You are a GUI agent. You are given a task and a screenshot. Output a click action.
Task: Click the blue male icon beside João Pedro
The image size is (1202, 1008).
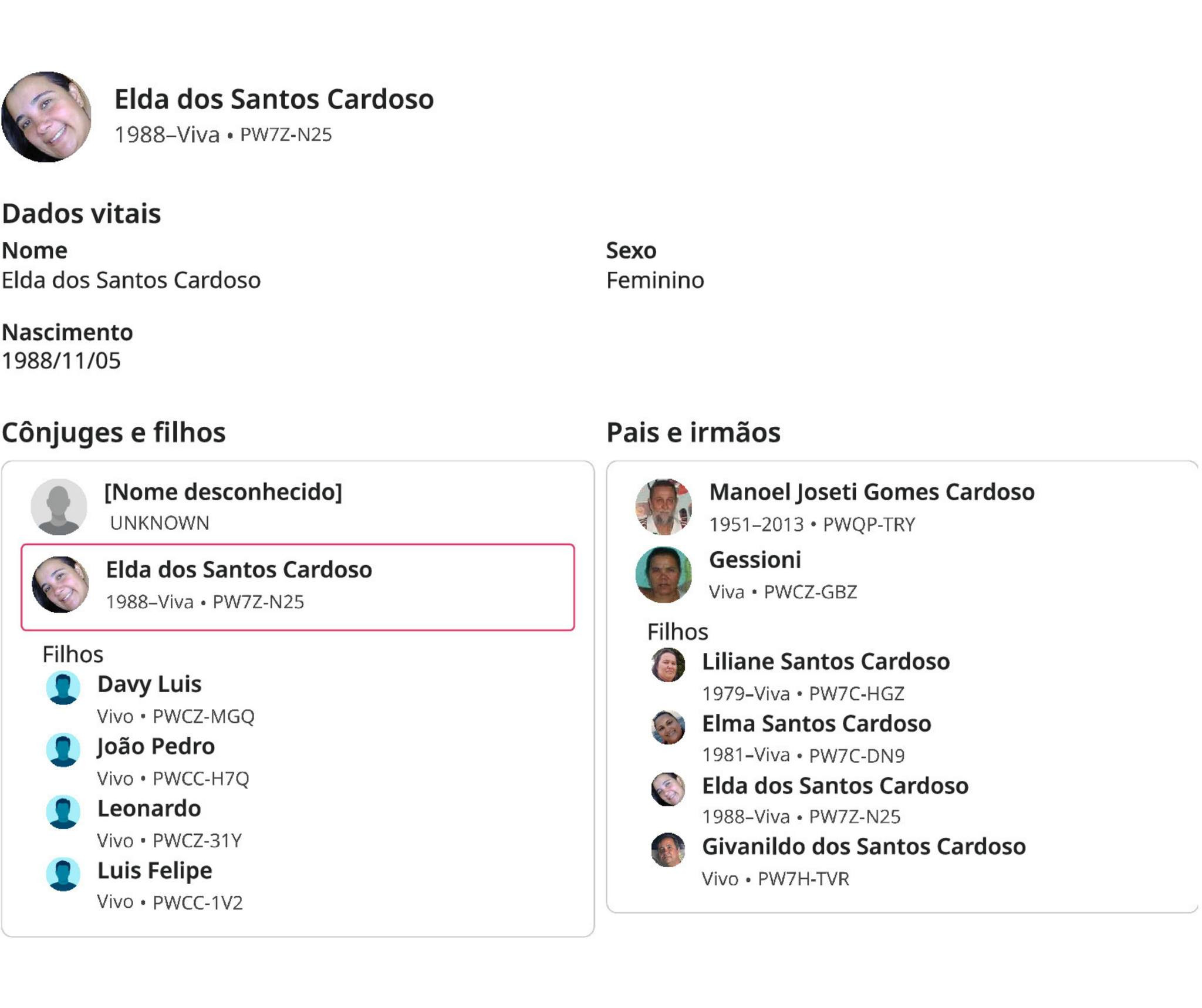(63, 750)
